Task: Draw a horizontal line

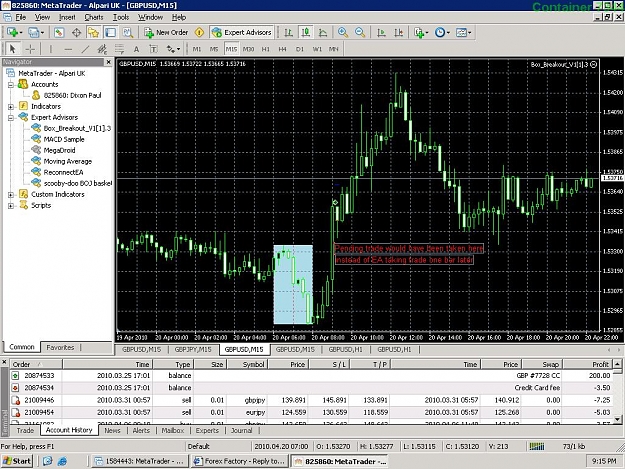Action: [68, 49]
